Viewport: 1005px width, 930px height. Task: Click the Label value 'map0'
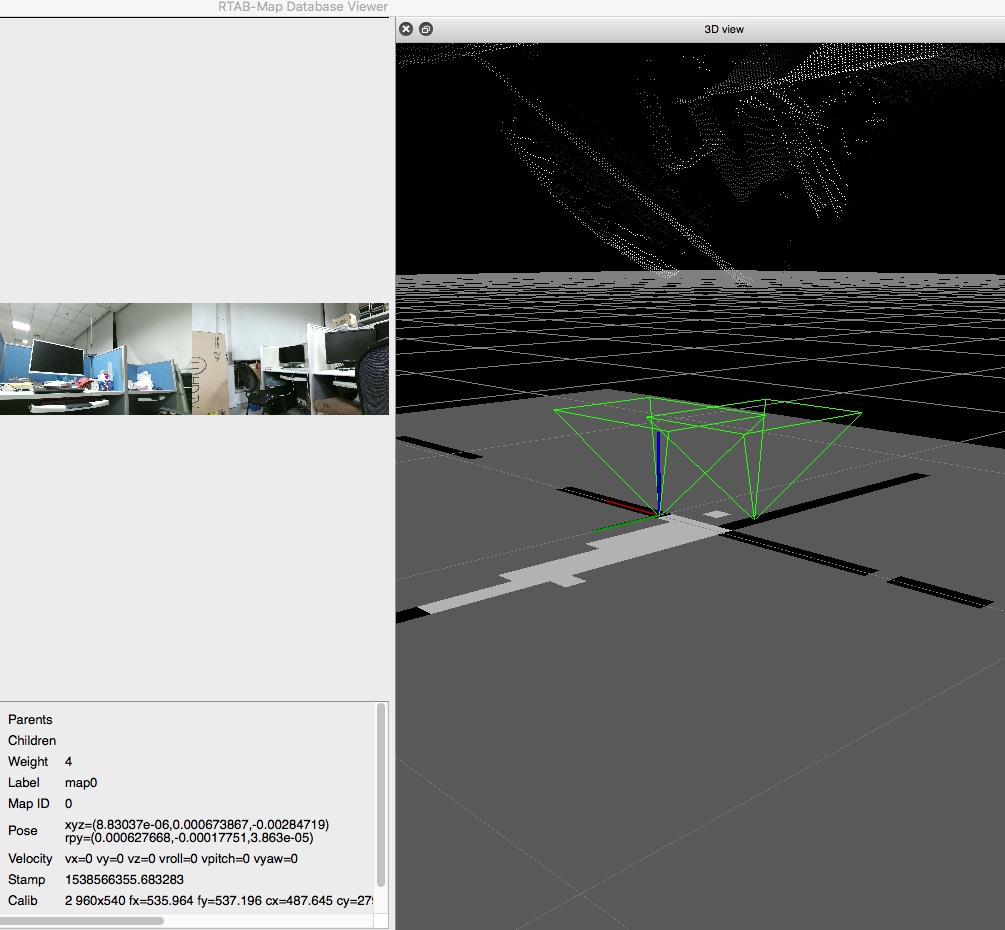(x=81, y=783)
